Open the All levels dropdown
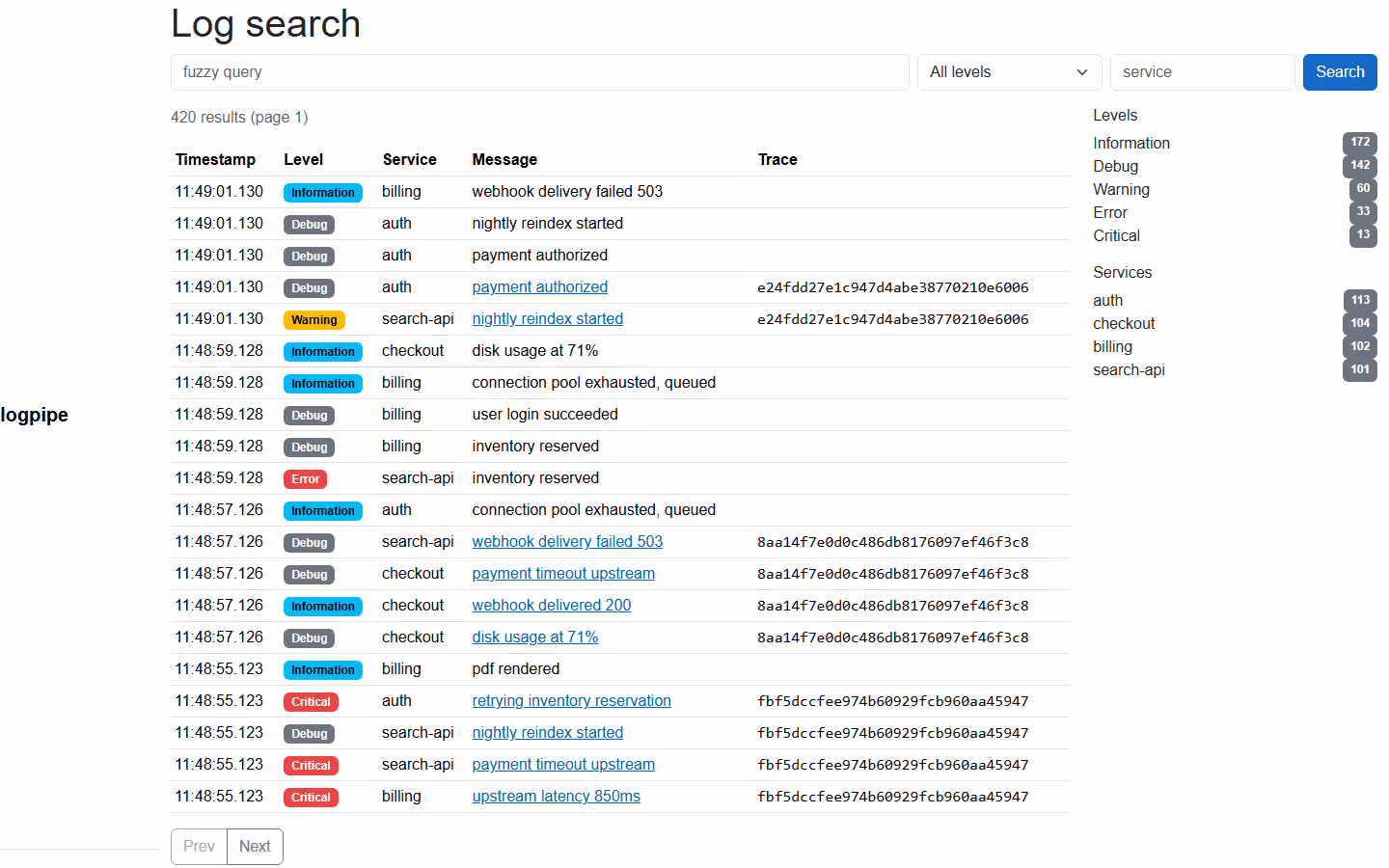 point(1009,72)
